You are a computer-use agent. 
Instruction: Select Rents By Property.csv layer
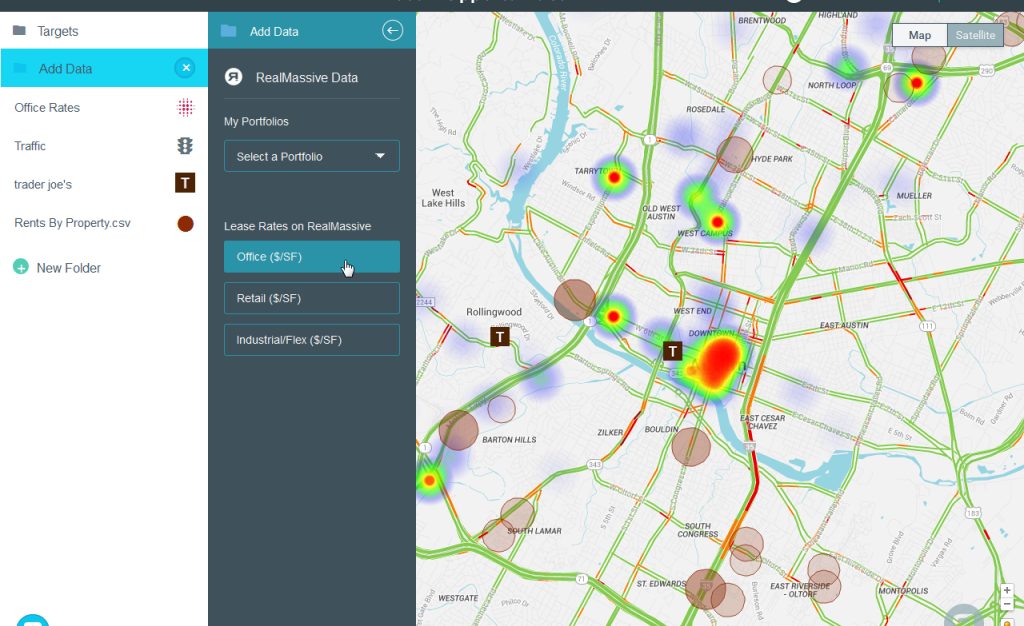pyautogui.click(x=72, y=222)
